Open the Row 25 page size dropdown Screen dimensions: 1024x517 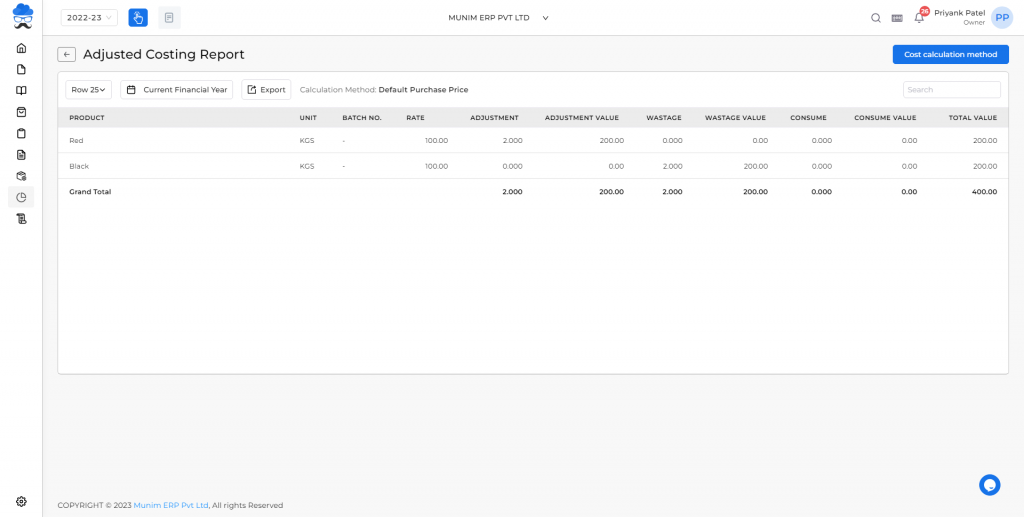coord(89,89)
